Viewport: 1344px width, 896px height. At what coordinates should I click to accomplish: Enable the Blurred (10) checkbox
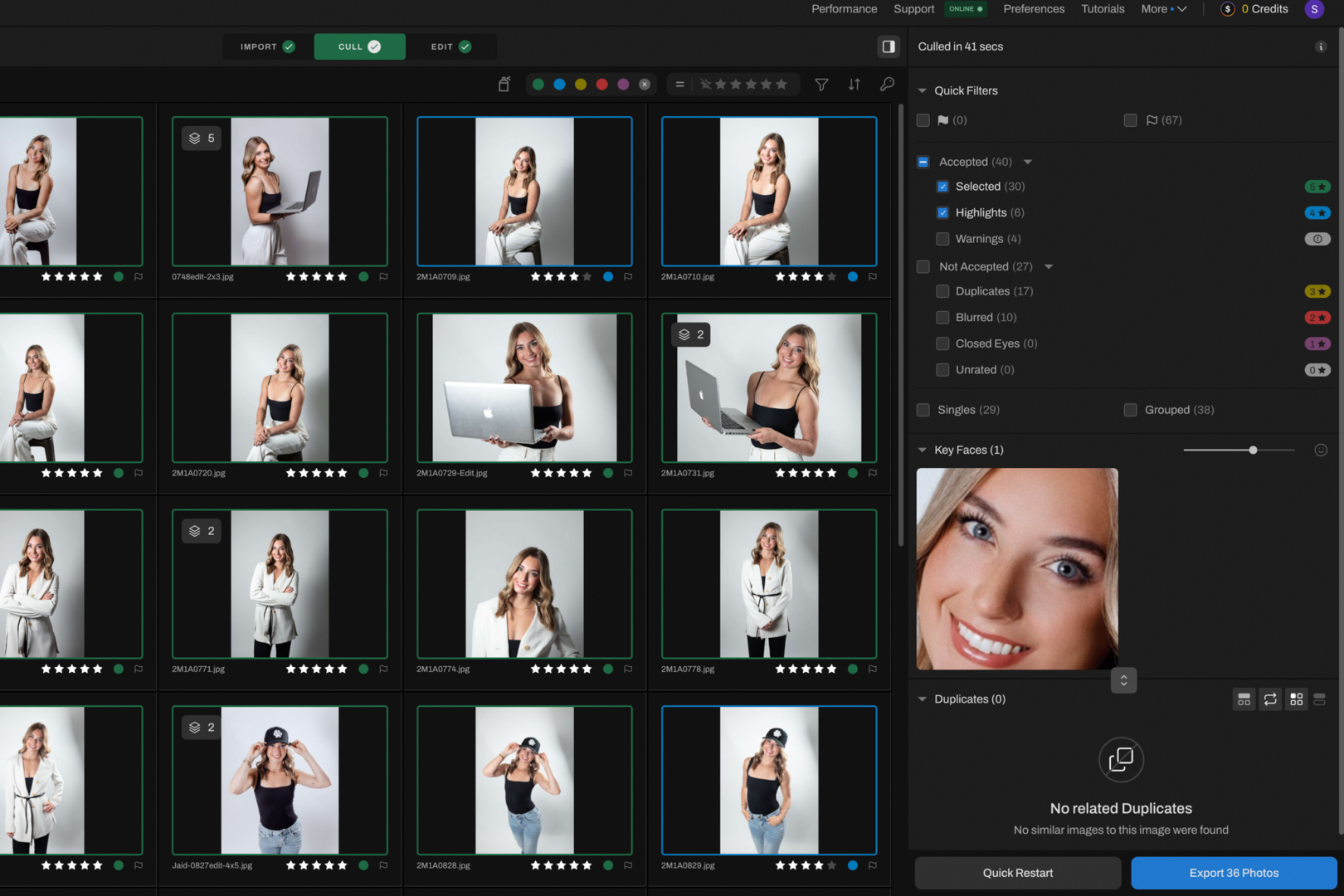(x=942, y=318)
